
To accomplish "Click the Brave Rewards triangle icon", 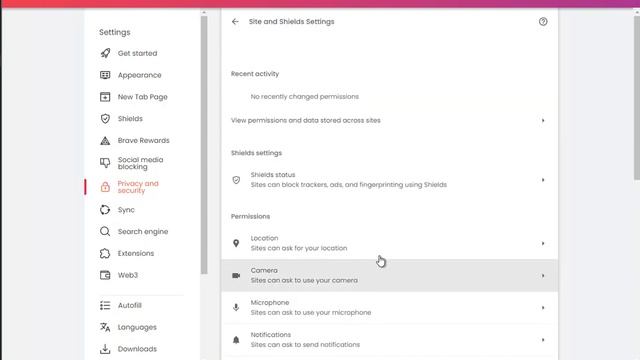I will 105,140.
